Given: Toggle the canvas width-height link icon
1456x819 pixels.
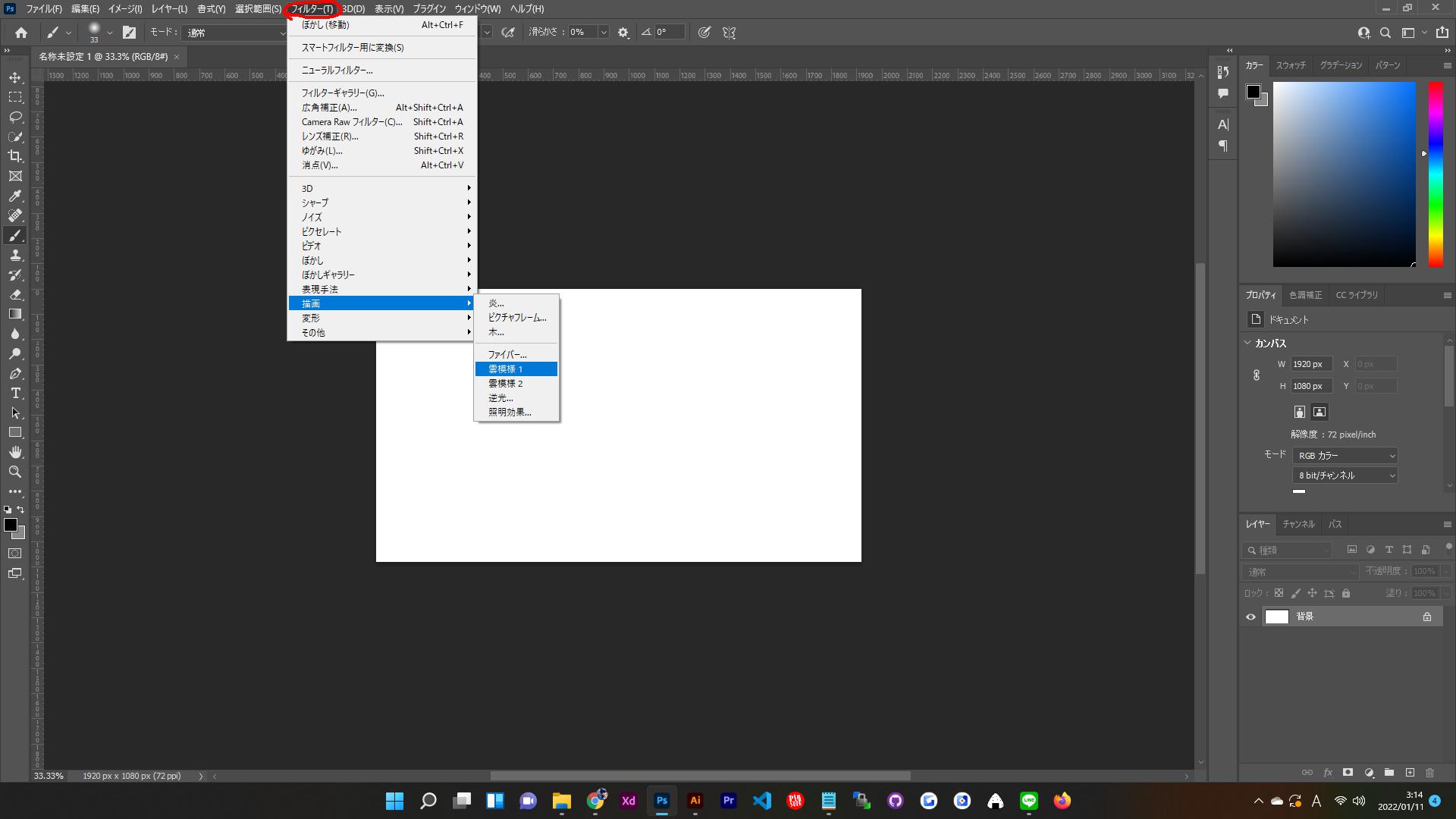Looking at the screenshot, I should (x=1257, y=375).
